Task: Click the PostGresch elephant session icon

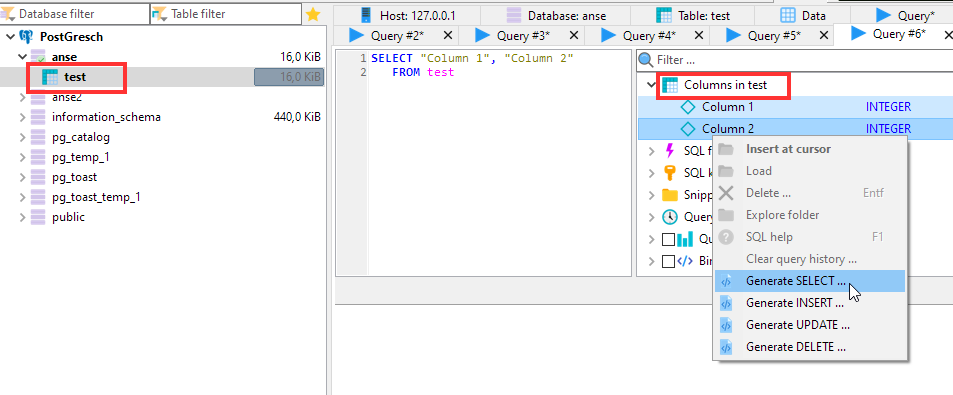Action: pos(27,36)
